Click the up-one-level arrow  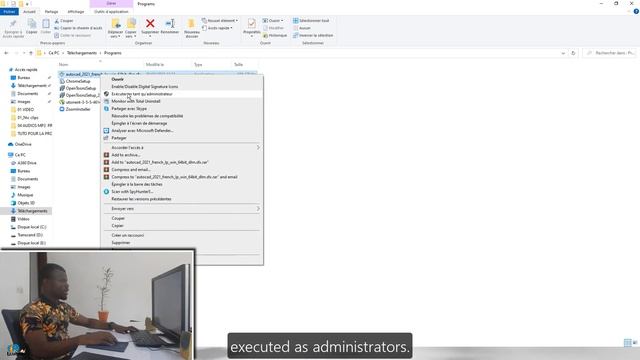pyautogui.click(x=31, y=53)
